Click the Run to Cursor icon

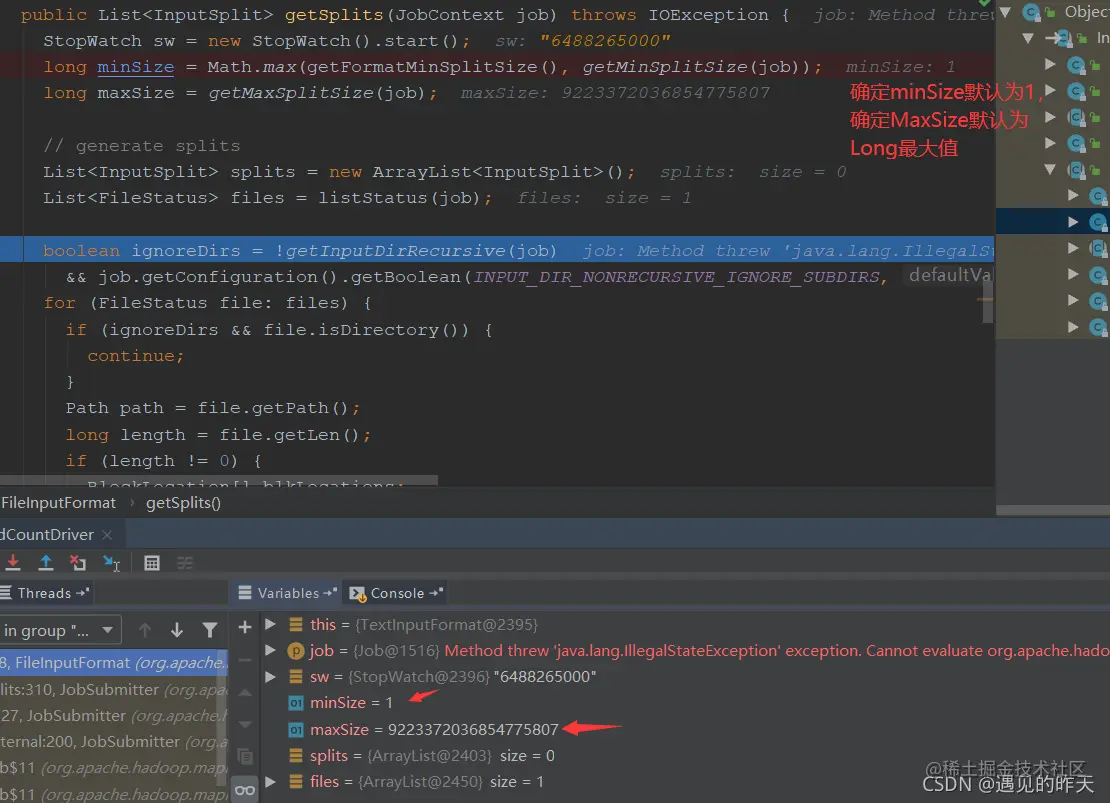[x=112, y=563]
